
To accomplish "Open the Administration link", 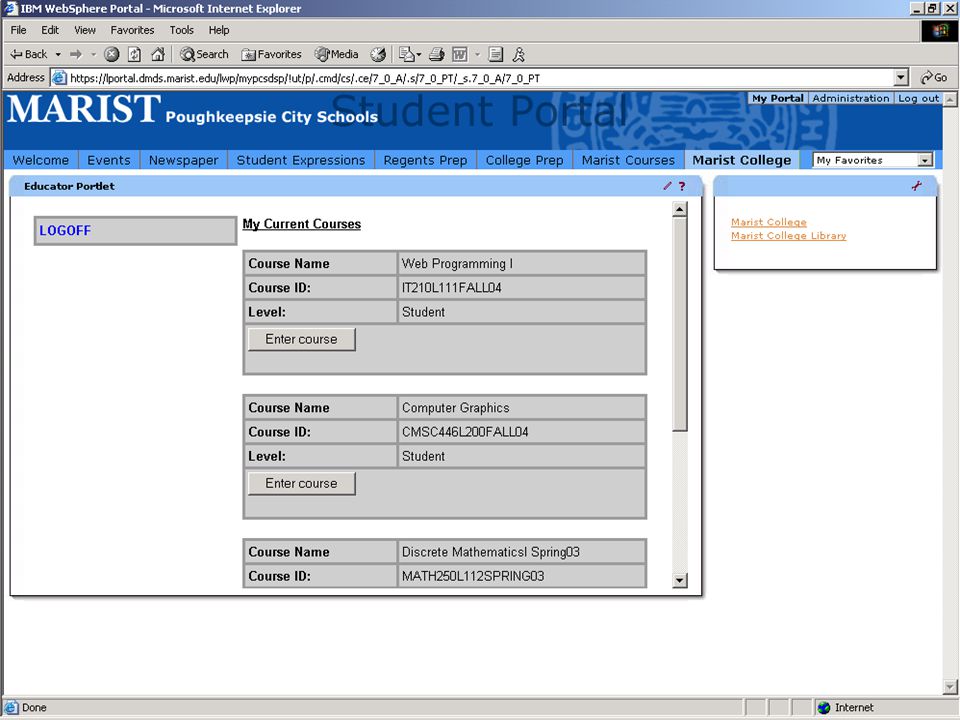I will 850,98.
